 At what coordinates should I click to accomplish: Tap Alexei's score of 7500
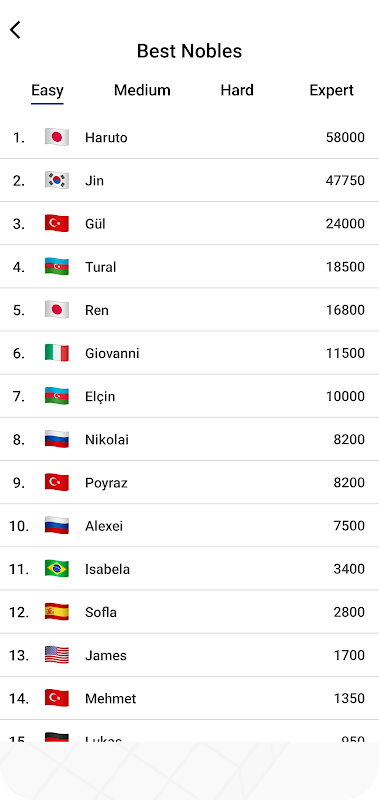tap(349, 526)
